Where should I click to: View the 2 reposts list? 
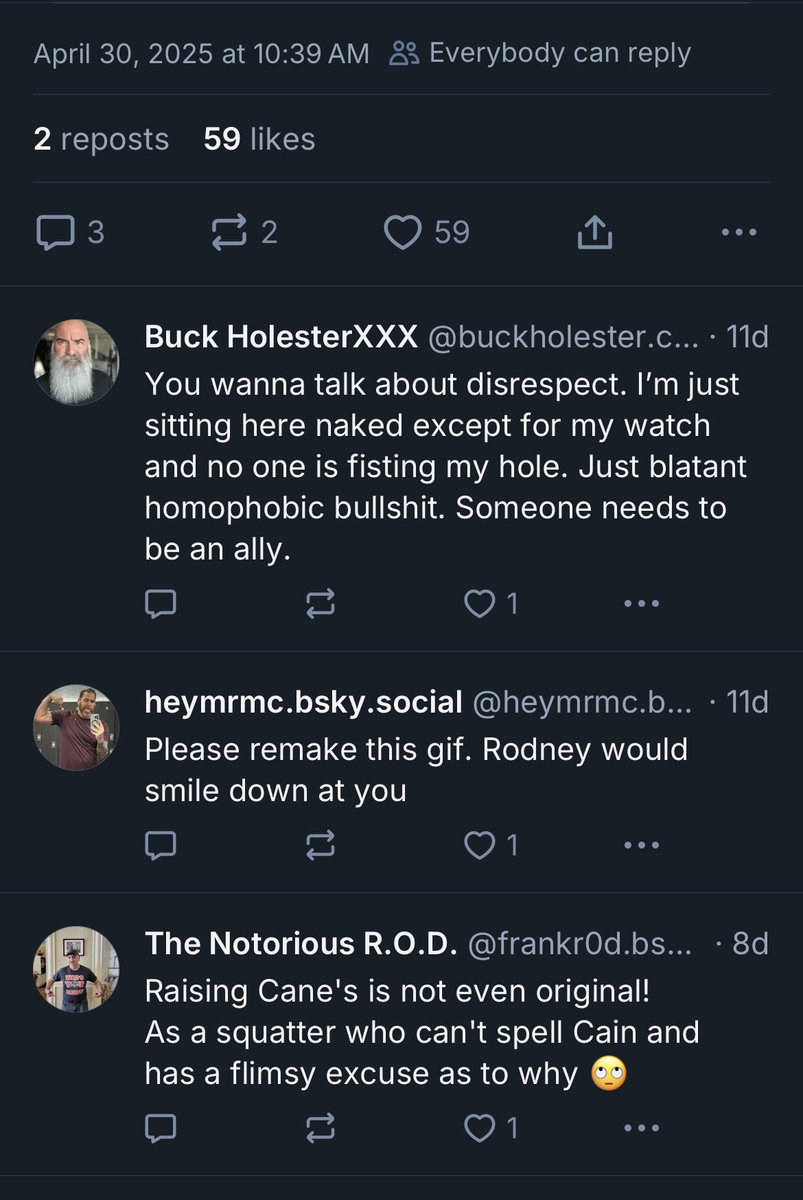point(101,139)
